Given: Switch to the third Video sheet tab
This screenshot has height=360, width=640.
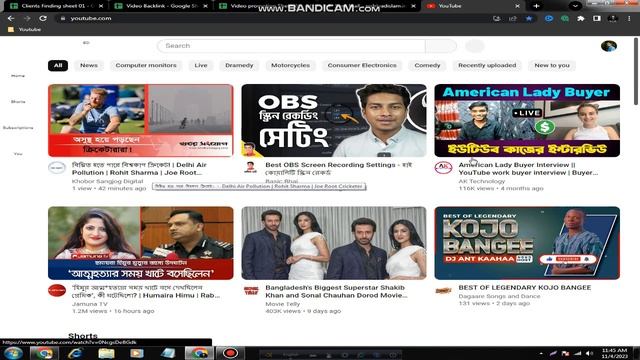Looking at the screenshot, I should point(261,6).
